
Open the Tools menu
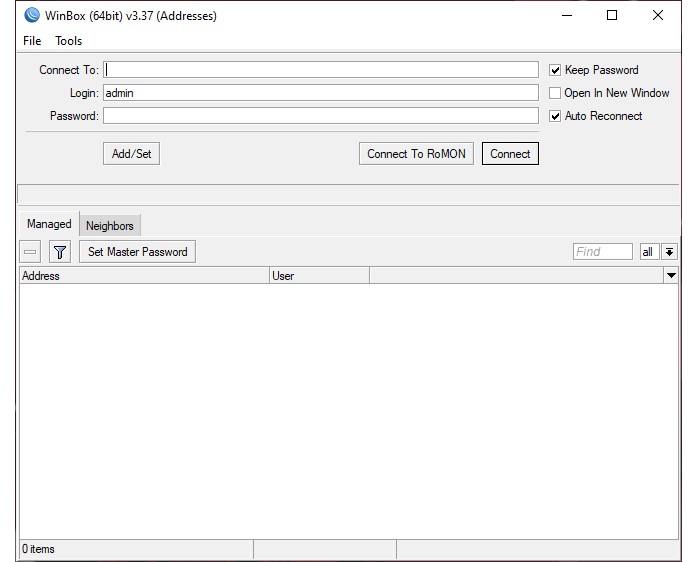(x=68, y=41)
